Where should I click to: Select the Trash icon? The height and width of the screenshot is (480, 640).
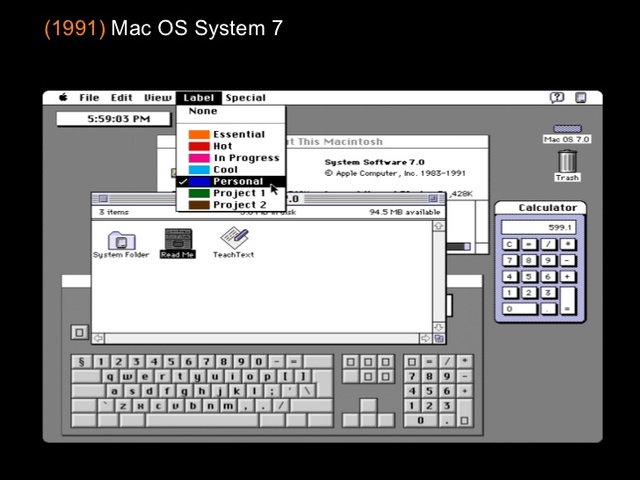(x=567, y=161)
